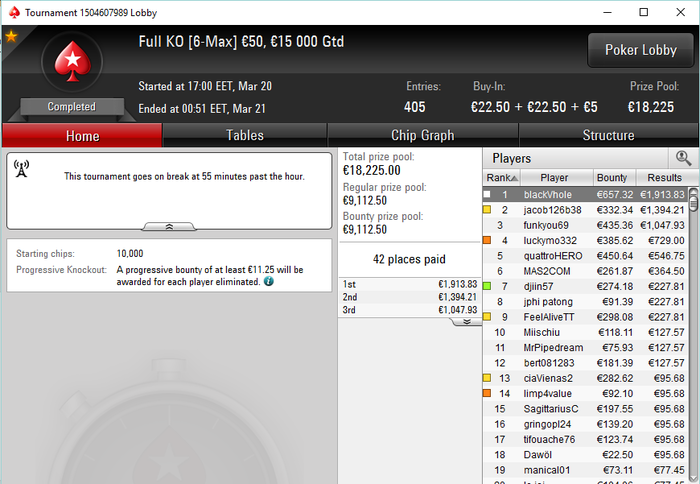Switch to the Tables tab

pos(245,135)
